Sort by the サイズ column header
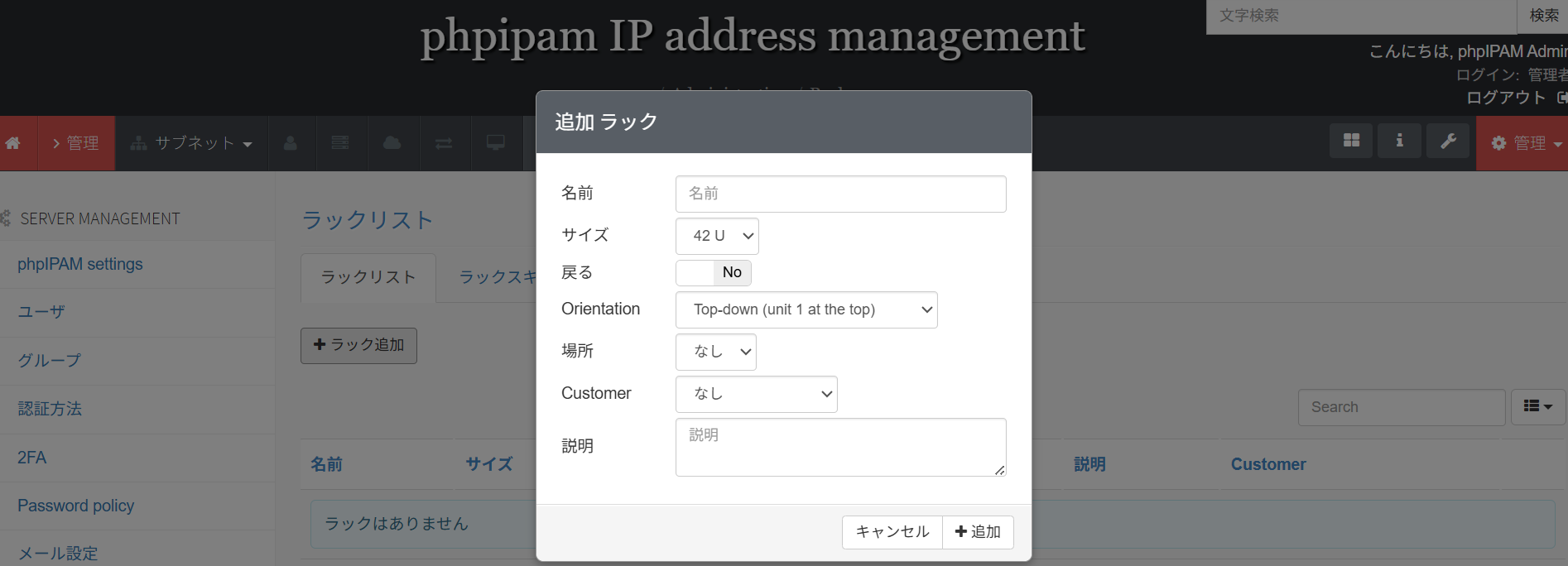The image size is (1568, 566). [489, 464]
